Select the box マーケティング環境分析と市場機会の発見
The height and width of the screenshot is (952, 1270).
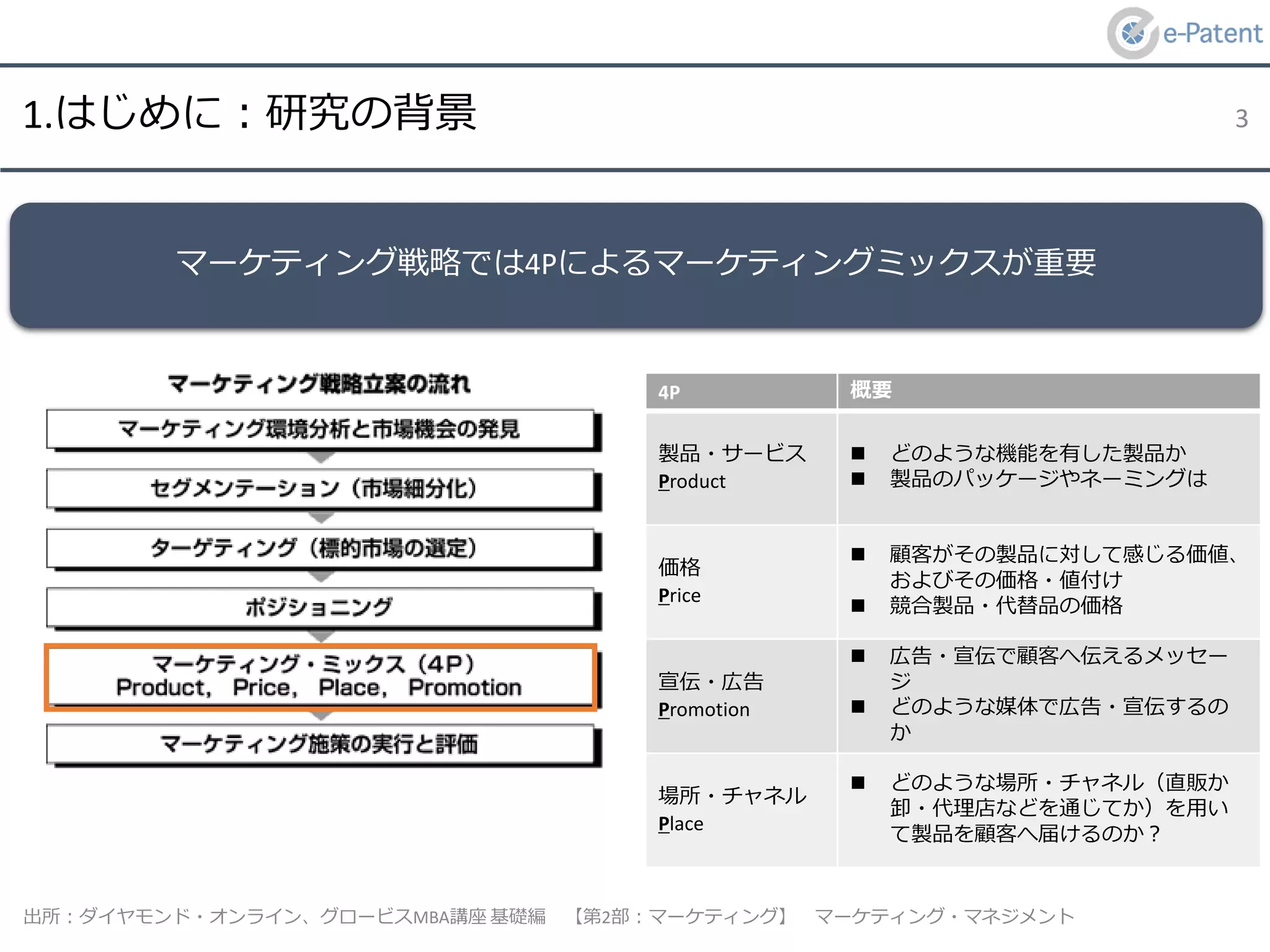point(320,429)
